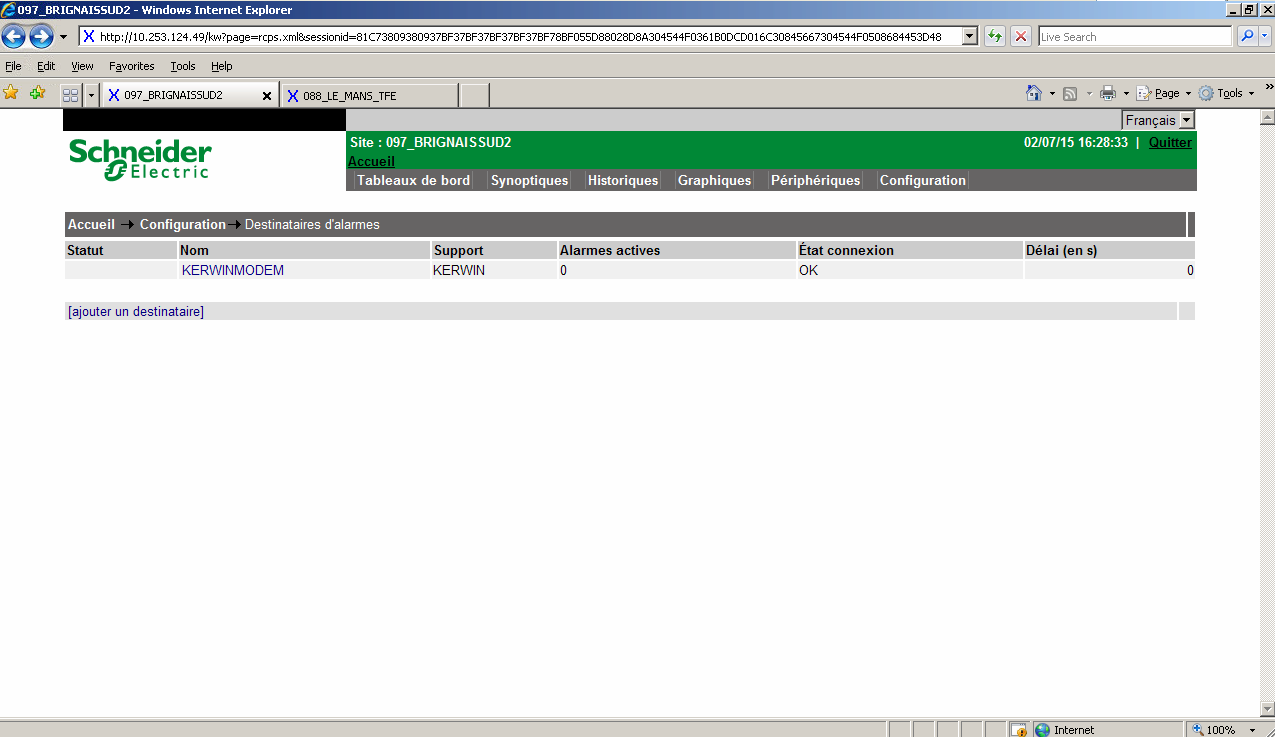Click the Add to Favorites icon
Viewport: 1275px width, 737px height.
pyautogui.click(x=37, y=94)
